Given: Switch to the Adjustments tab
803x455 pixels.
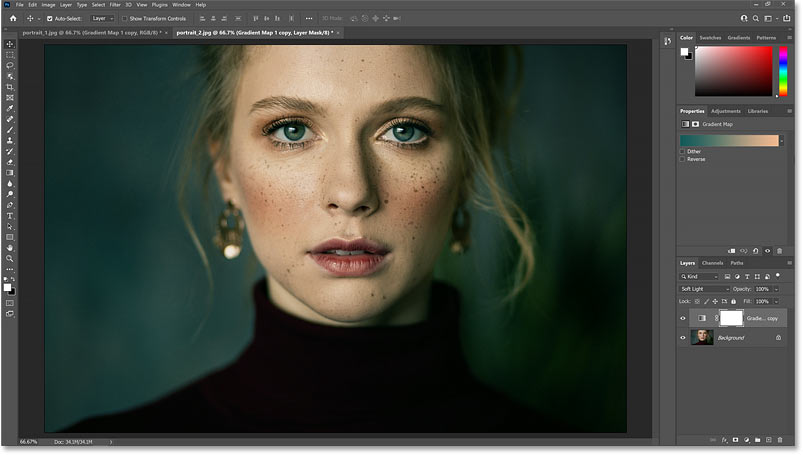Looking at the screenshot, I should click(726, 111).
